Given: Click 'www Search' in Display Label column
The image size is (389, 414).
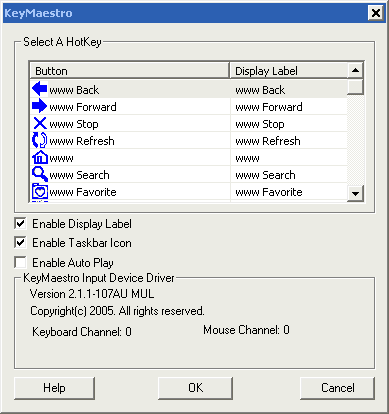Looking at the screenshot, I should tap(265, 175).
